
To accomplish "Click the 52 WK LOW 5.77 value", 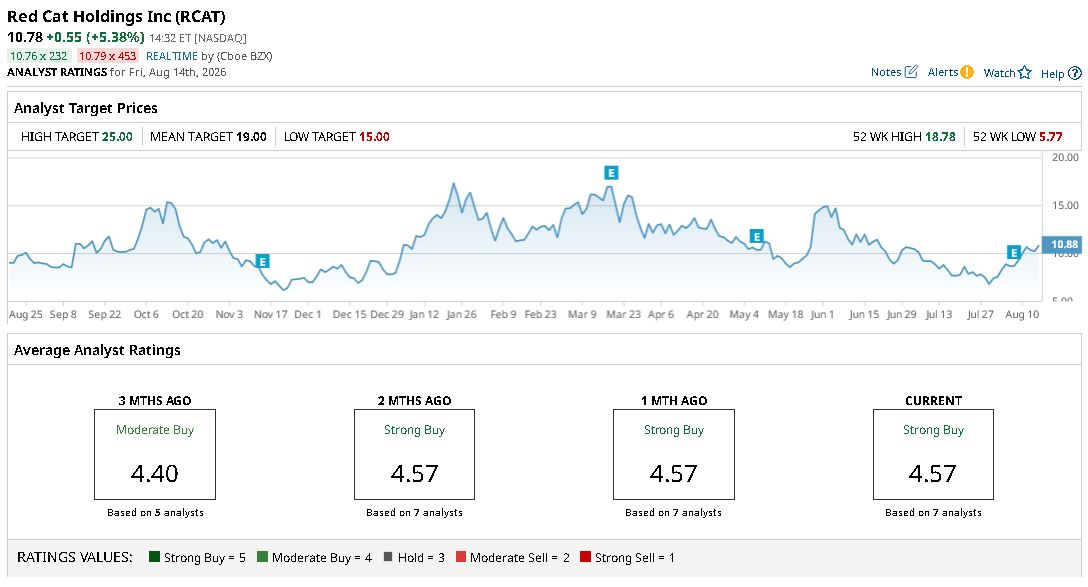I will tap(1051, 137).
